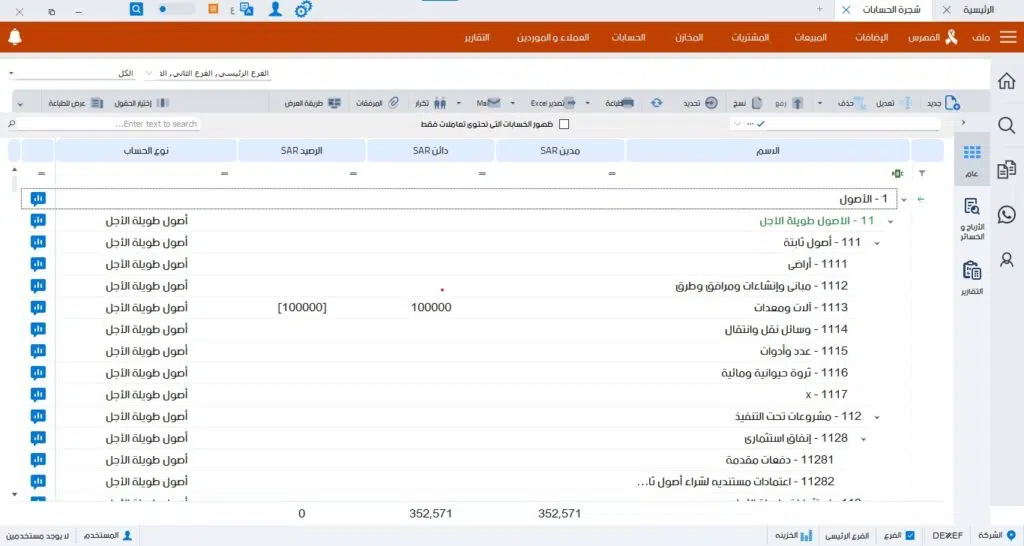
Task: Click طريقة العرض view mode button
Action: pyautogui.click(x=313, y=103)
